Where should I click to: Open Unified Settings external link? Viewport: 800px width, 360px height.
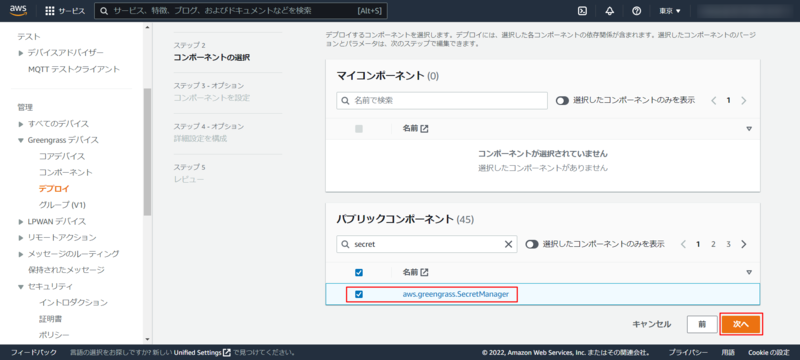click(x=202, y=352)
